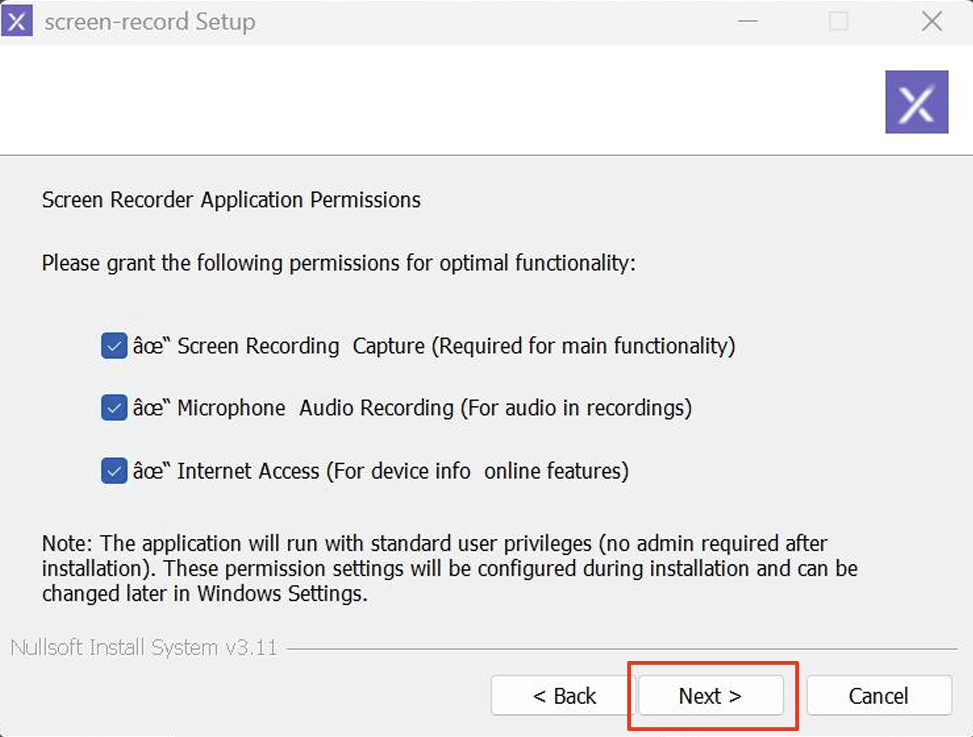
Task: Minimize the setup window
Action: click(747, 21)
